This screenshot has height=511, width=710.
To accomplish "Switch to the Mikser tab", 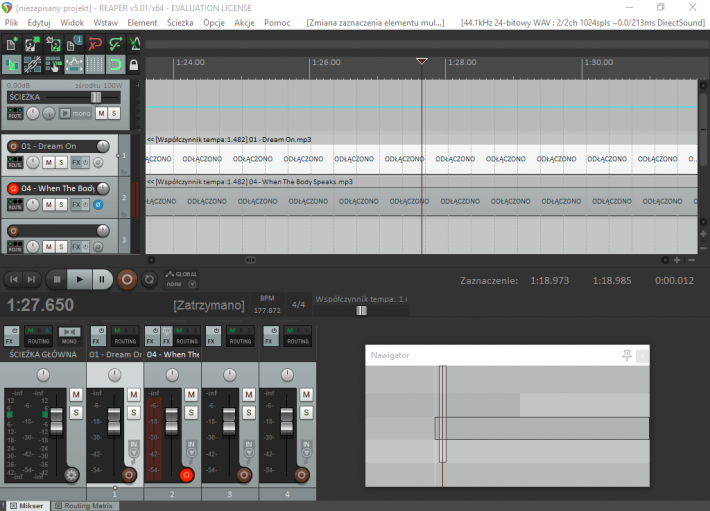I will click(x=27, y=506).
